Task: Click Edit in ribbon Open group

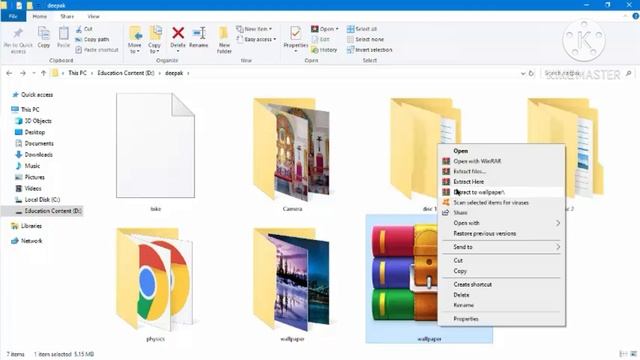Action: point(321,39)
